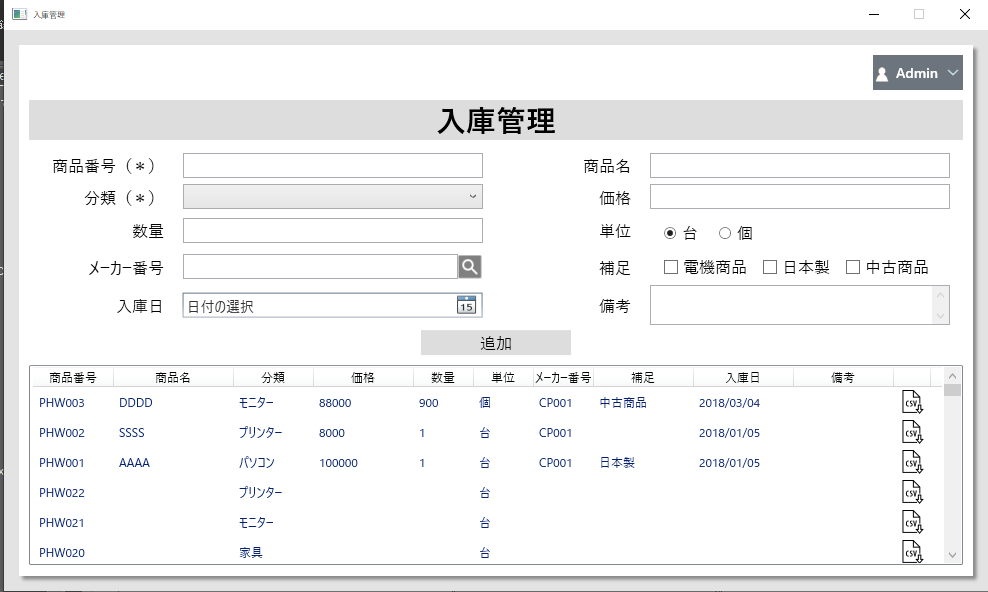Viewport: 988px width, 592px height.
Task: Click the app icon in title bar
Action: click(x=20, y=14)
